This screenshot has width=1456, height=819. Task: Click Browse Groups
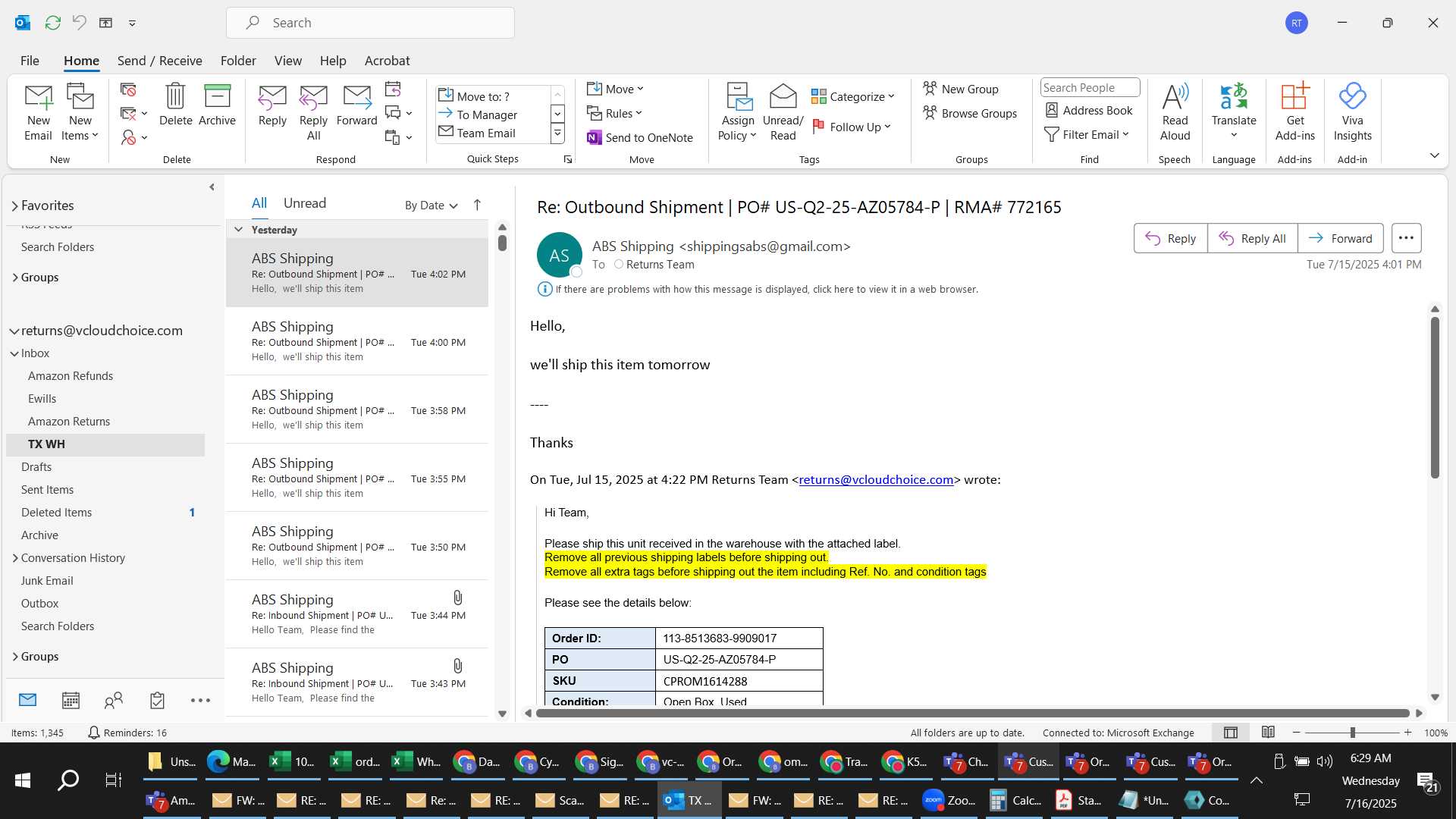[x=969, y=113]
